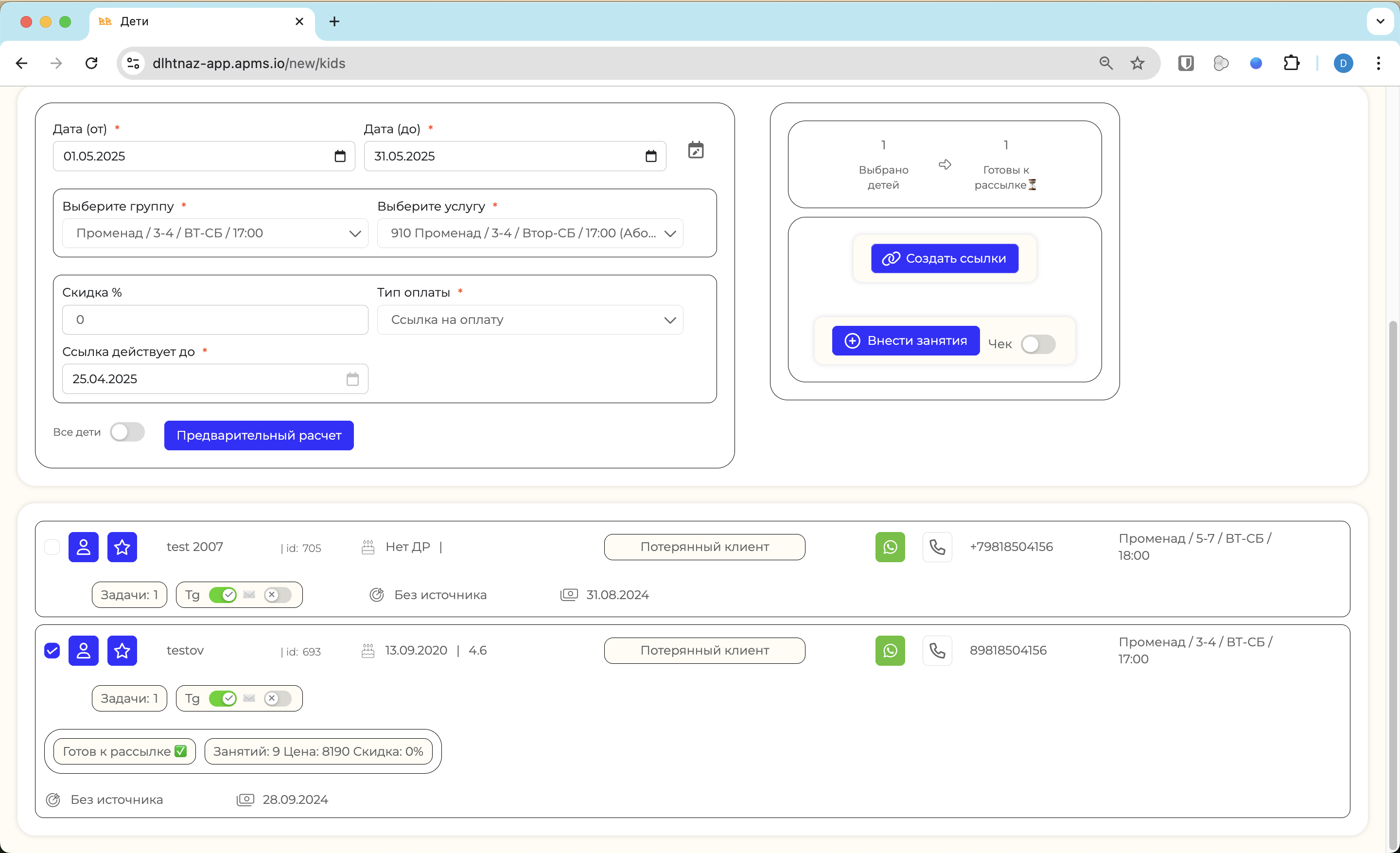Click Потерянный клиент status for test 2007
Screen dimensions: 1400x853
coord(704,547)
